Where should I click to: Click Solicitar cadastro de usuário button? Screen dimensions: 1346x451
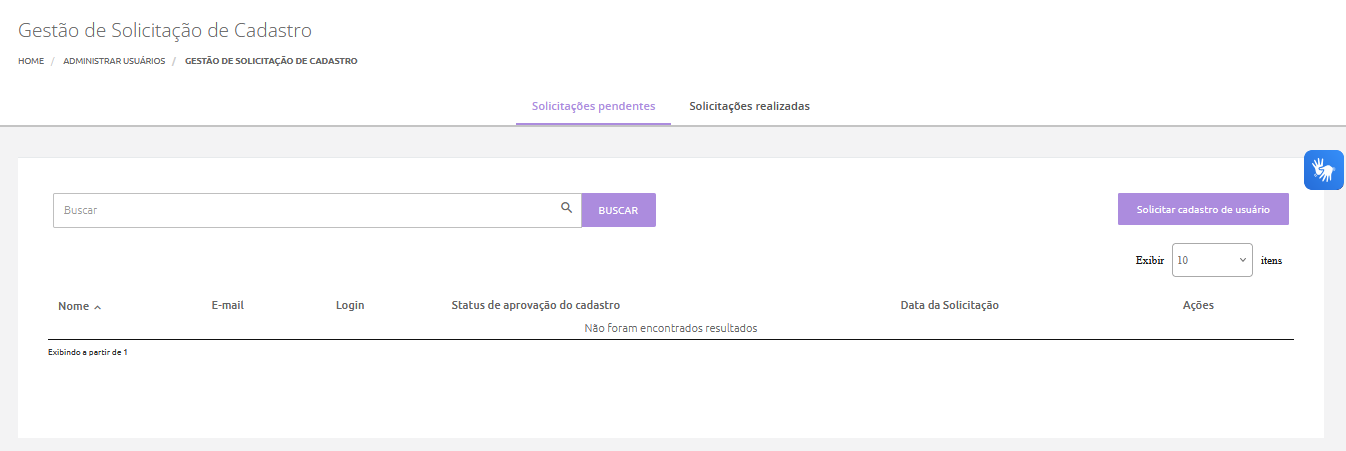(x=1202, y=210)
